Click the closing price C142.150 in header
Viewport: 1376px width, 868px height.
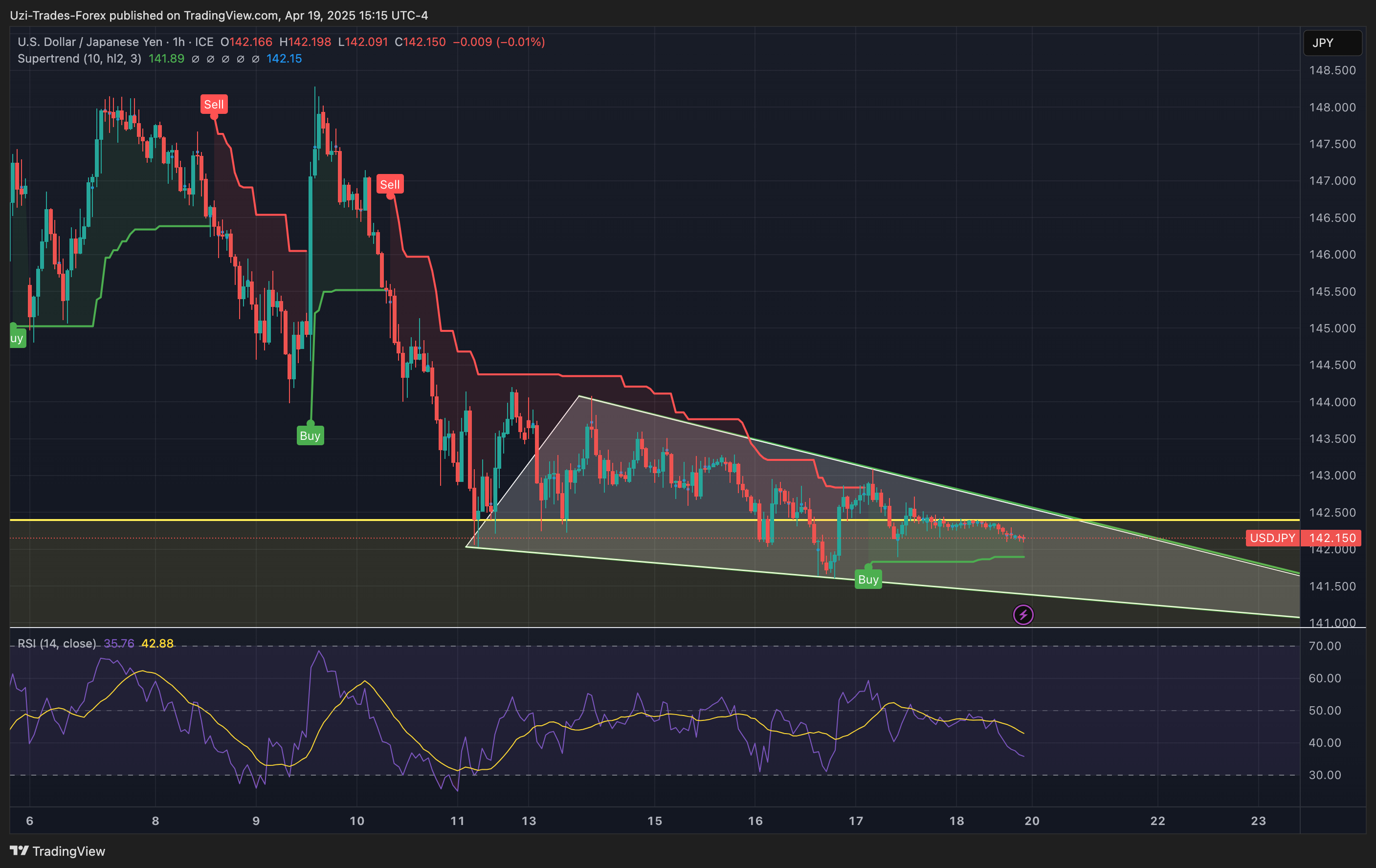point(420,42)
